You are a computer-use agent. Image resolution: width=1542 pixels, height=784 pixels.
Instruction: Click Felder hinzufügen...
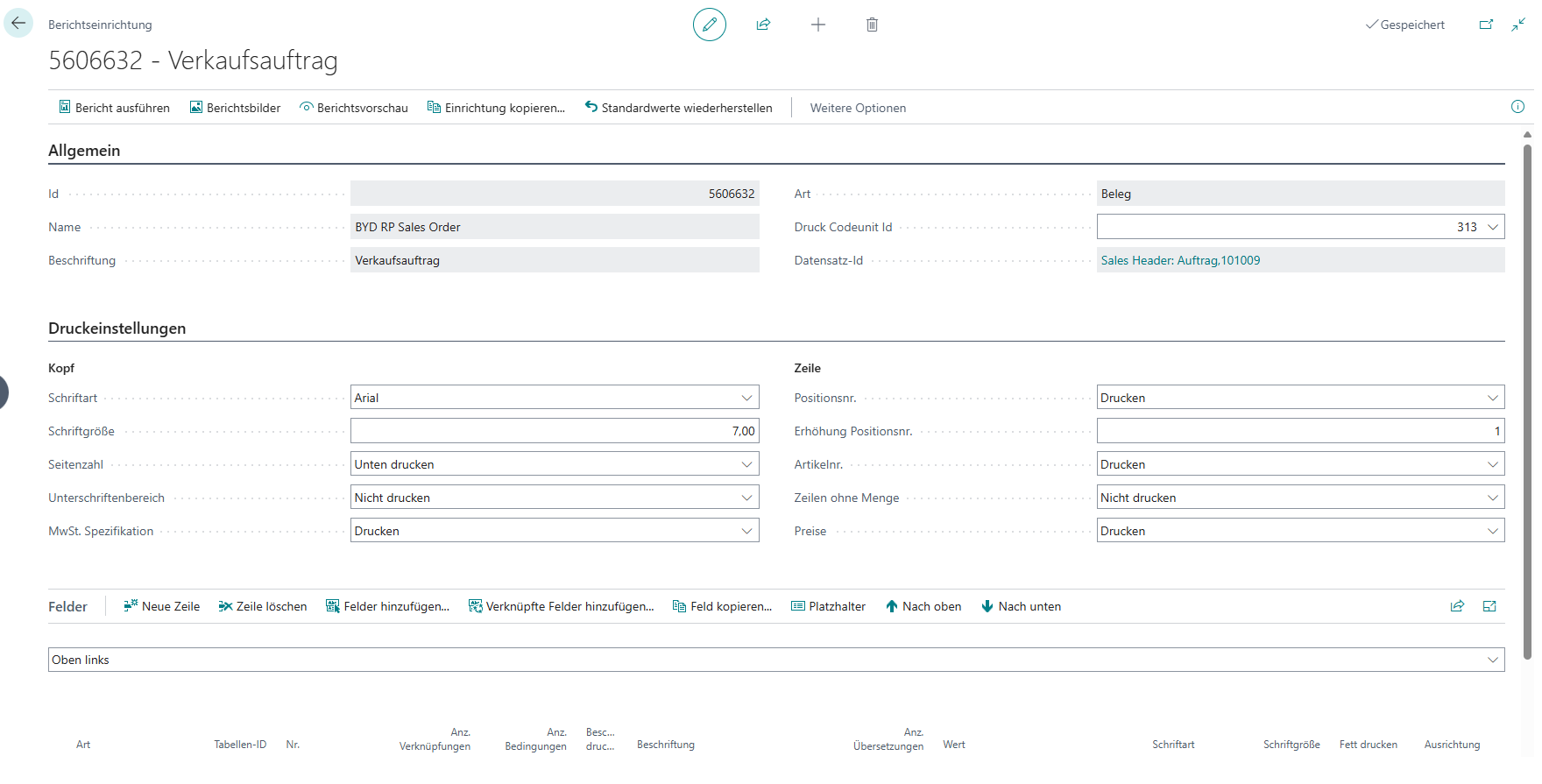[x=386, y=606]
